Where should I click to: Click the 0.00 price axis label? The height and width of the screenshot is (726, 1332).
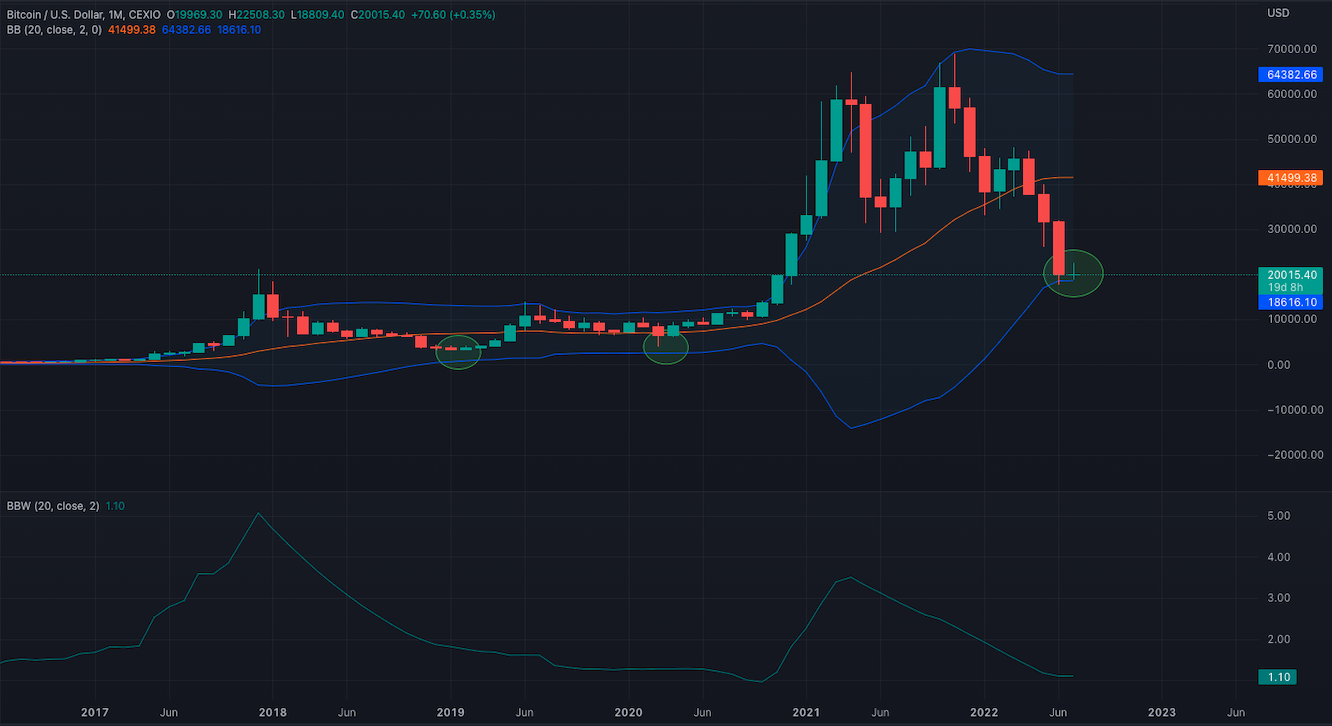pyautogui.click(x=1278, y=364)
